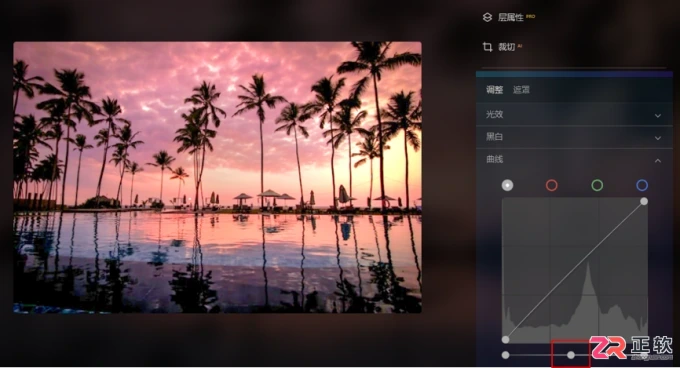Click the 光效 section title
The image size is (680, 368).
pos(494,114)
